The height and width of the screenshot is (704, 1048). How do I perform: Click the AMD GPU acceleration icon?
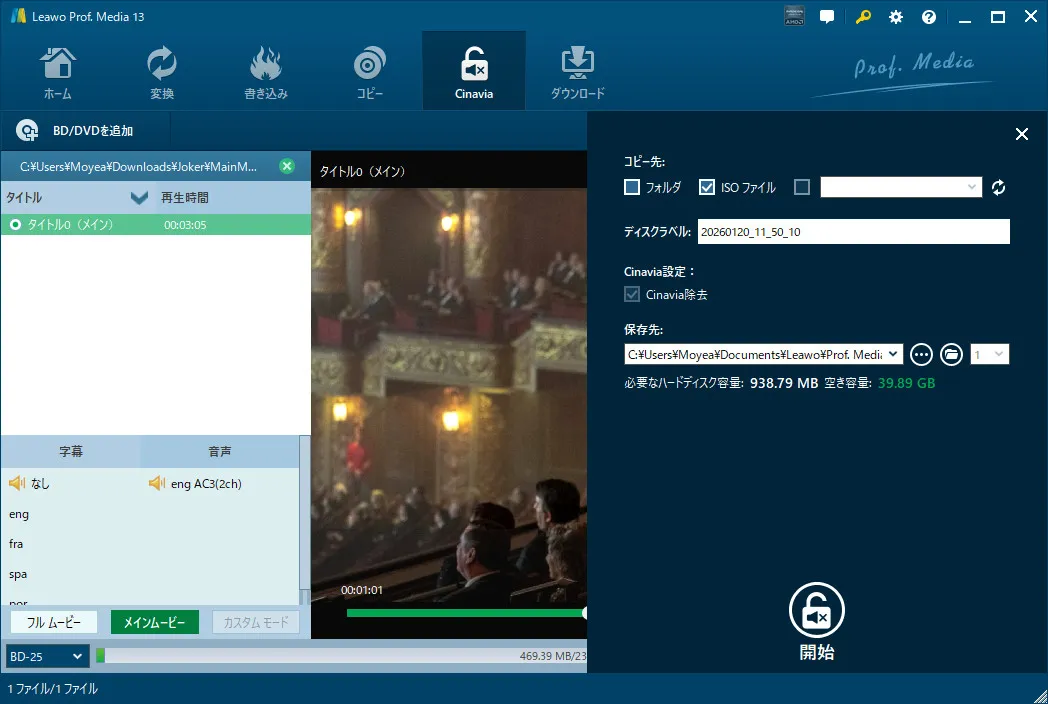(794, 17)
